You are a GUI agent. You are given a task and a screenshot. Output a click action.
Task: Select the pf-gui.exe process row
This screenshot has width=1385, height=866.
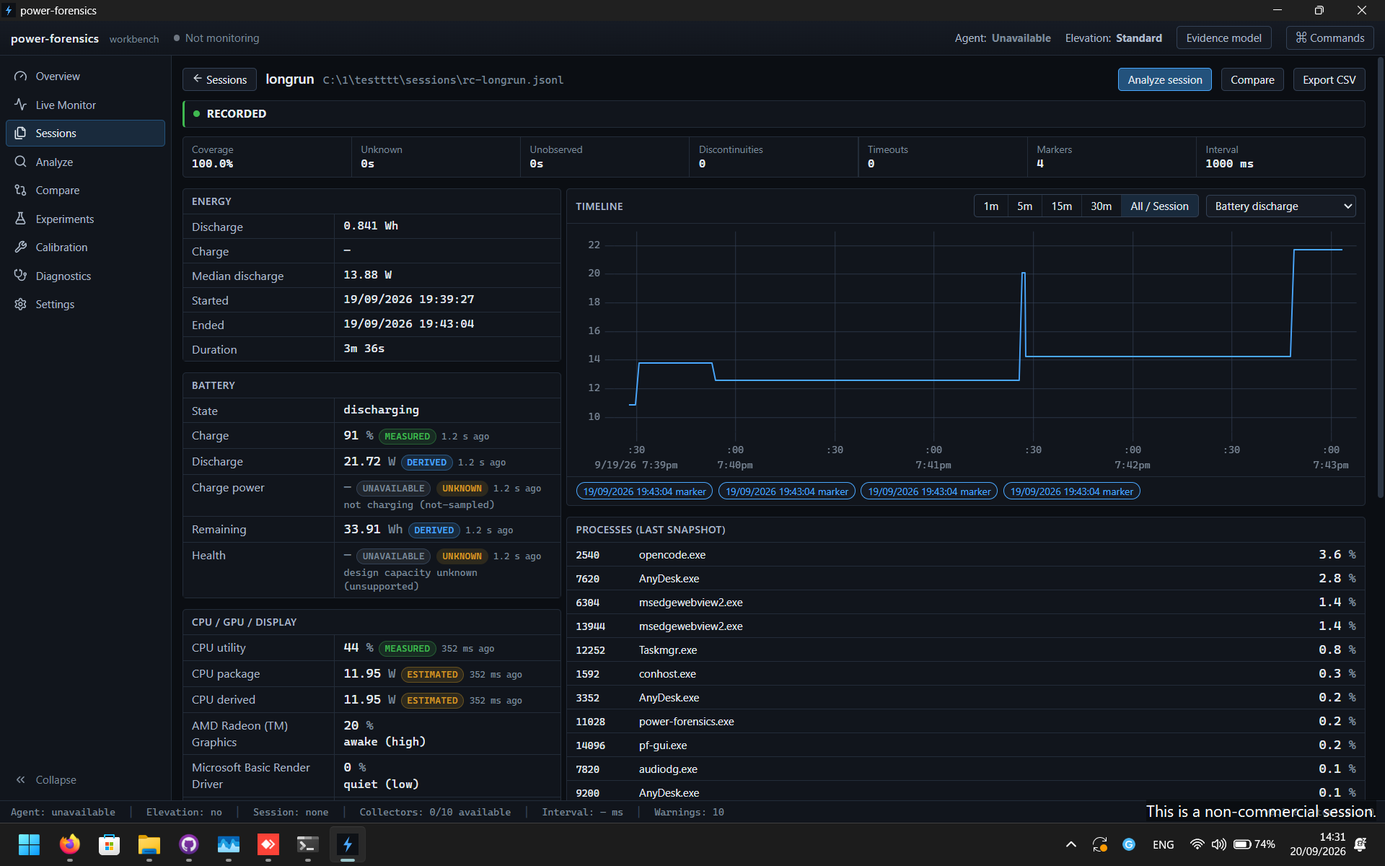point(965,745)
